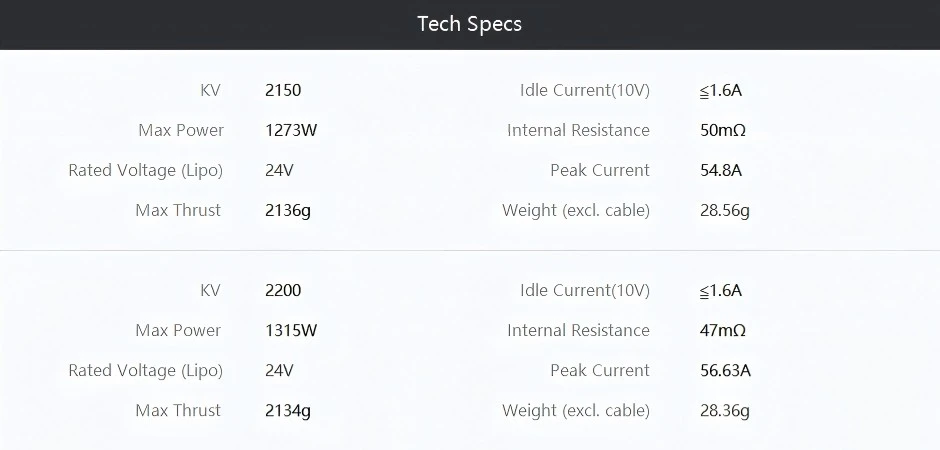The height and width of the screenshot is (450, 940).
Task: Select the 28.56g weight value
Action: tap(725, 210)
